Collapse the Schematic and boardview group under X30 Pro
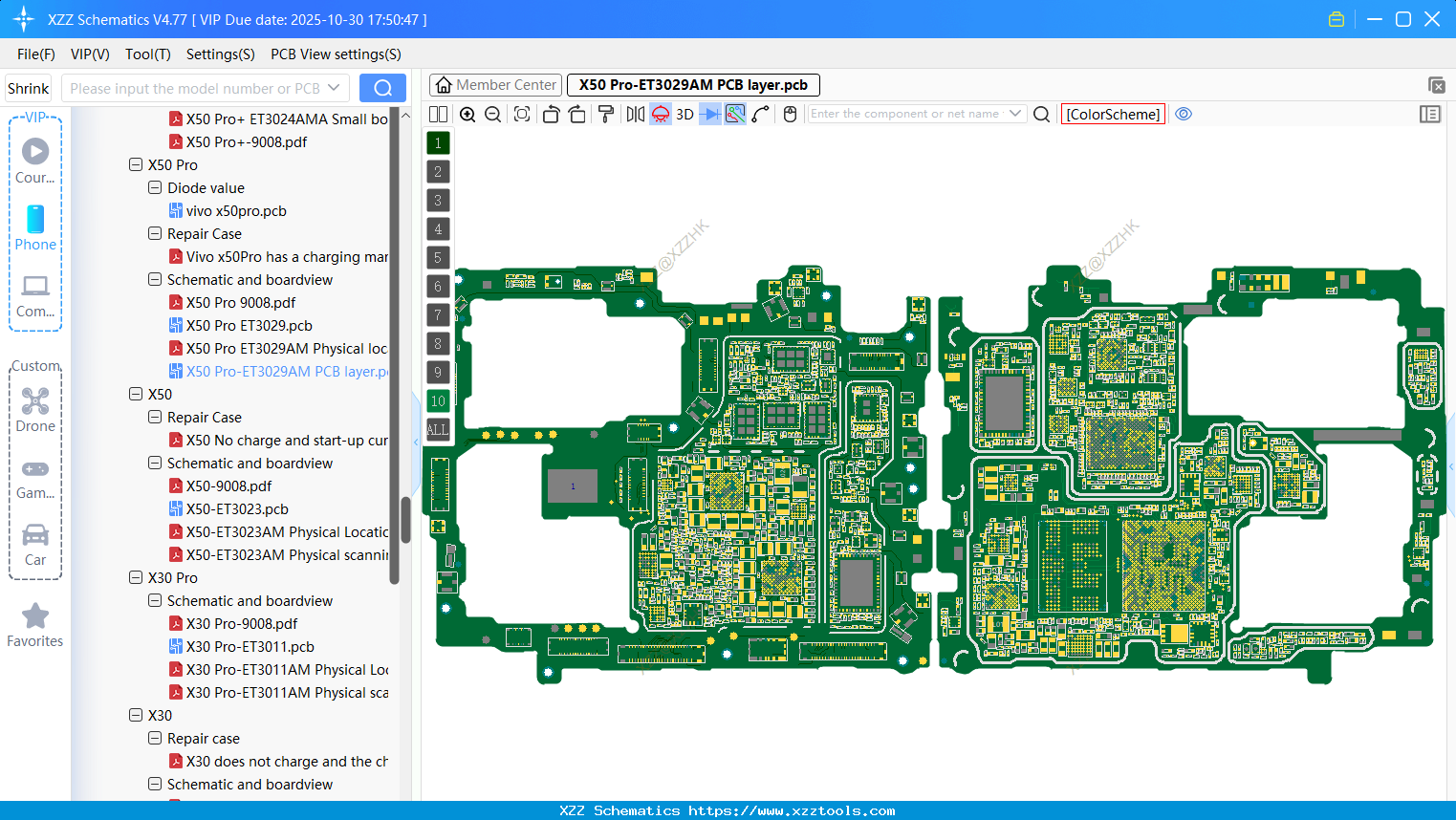 (154, 600)
